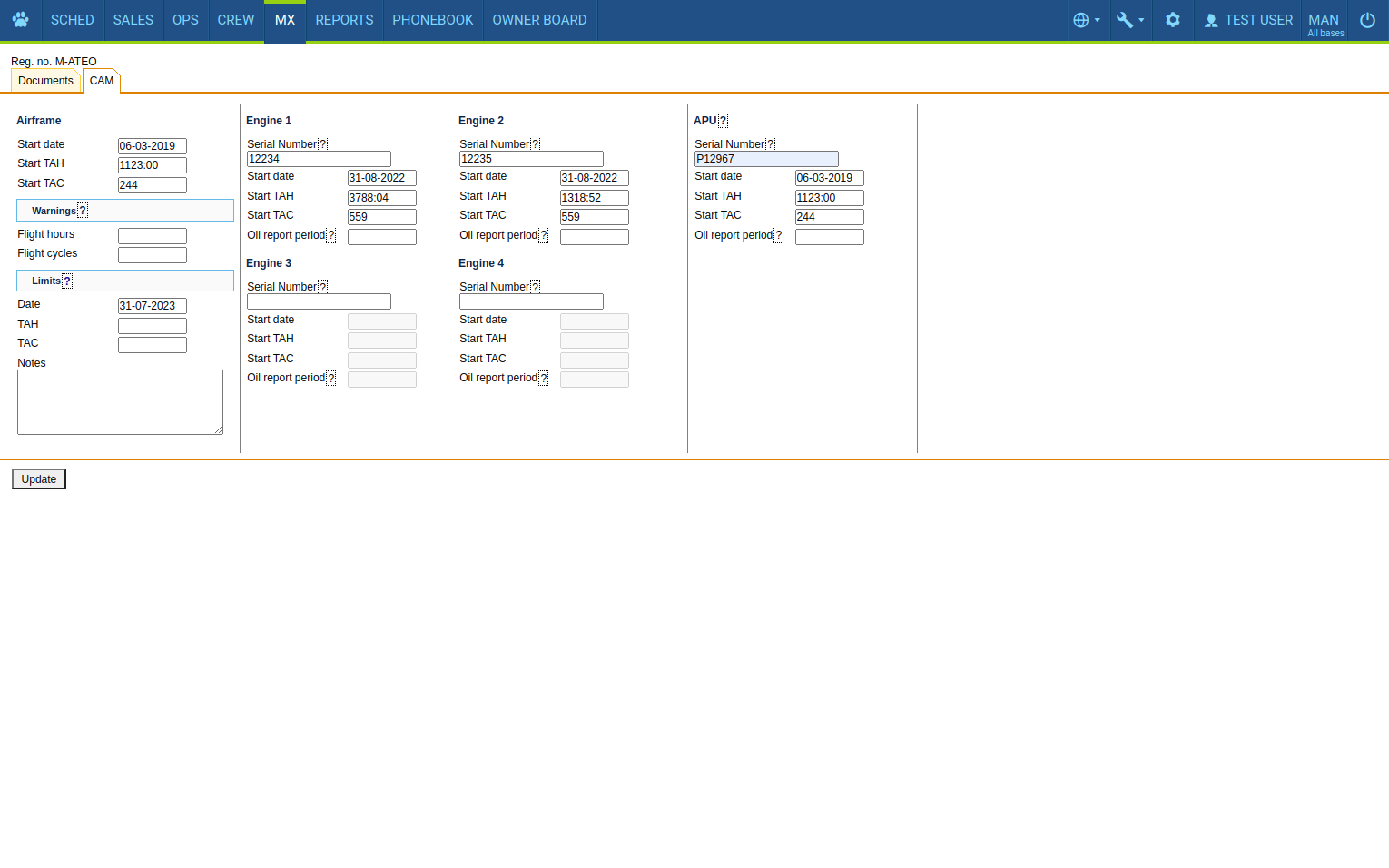Open the gear settings icon
The width and height of the screenshot is (1389, 868).
pyautogui.click(x=1172, y=20)
